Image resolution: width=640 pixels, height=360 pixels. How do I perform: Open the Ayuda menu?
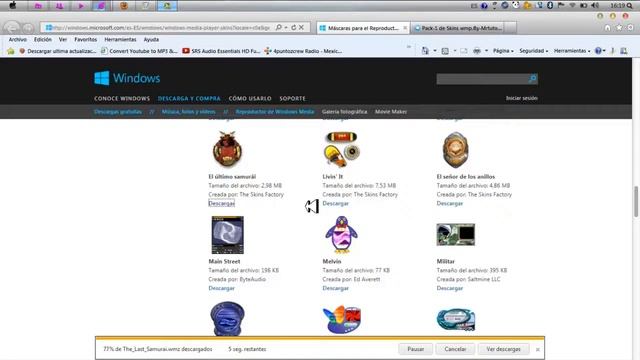151,40
